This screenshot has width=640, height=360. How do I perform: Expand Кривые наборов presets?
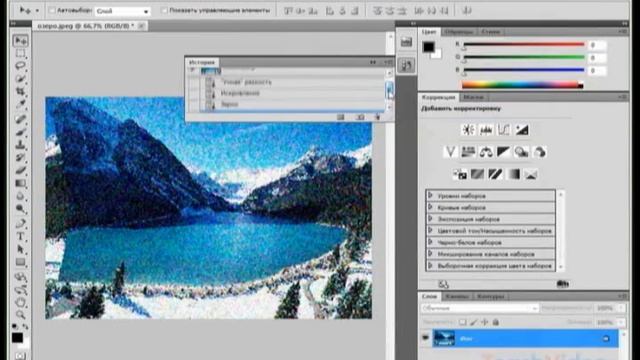430,207
